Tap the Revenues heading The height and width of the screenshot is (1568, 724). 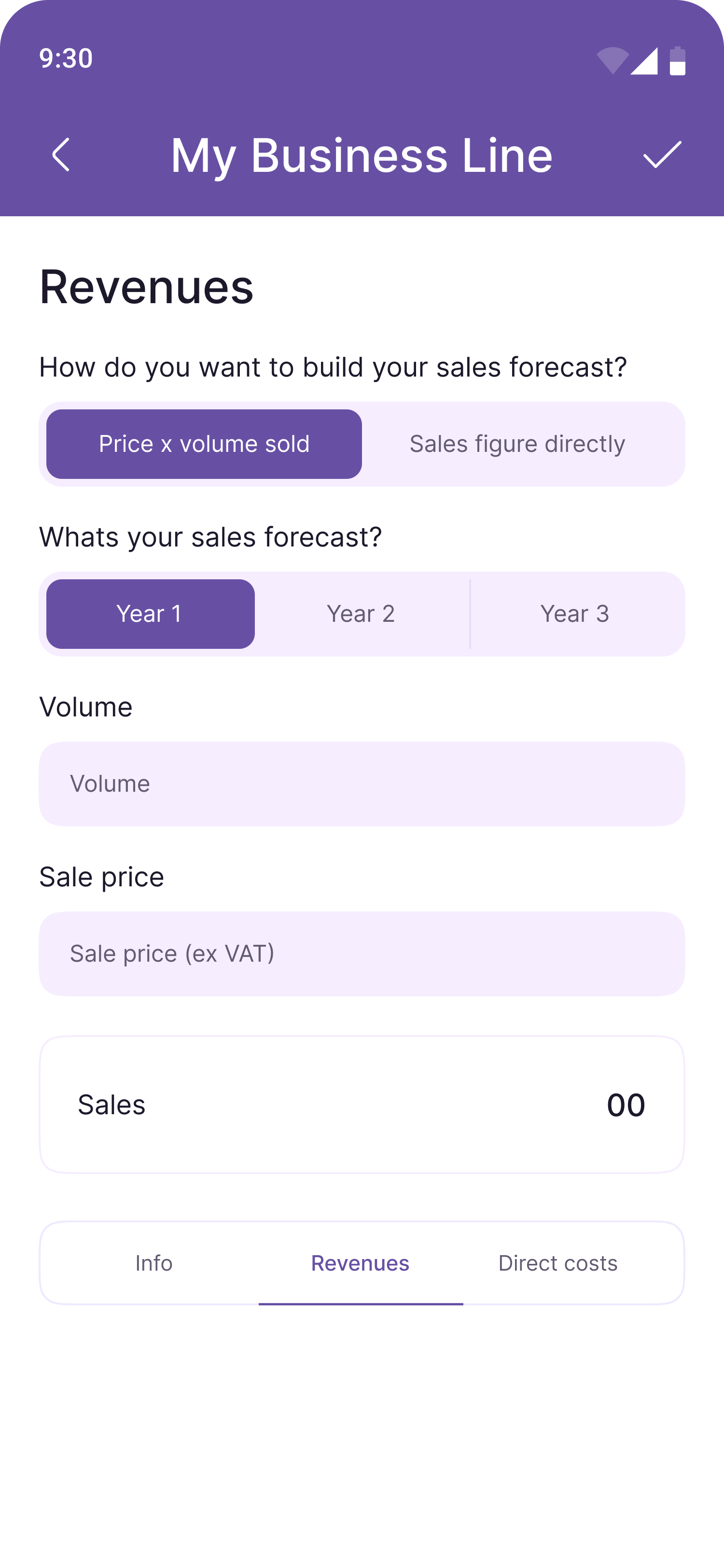pos(146,287)
